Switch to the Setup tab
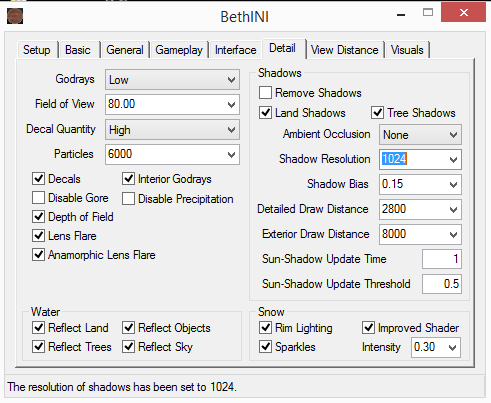491x403 pixels. point(37,50)
